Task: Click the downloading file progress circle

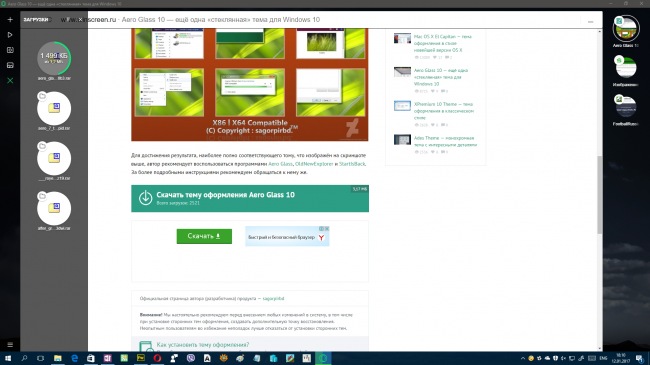Action: pyautogui.click(x=54, y=58)
